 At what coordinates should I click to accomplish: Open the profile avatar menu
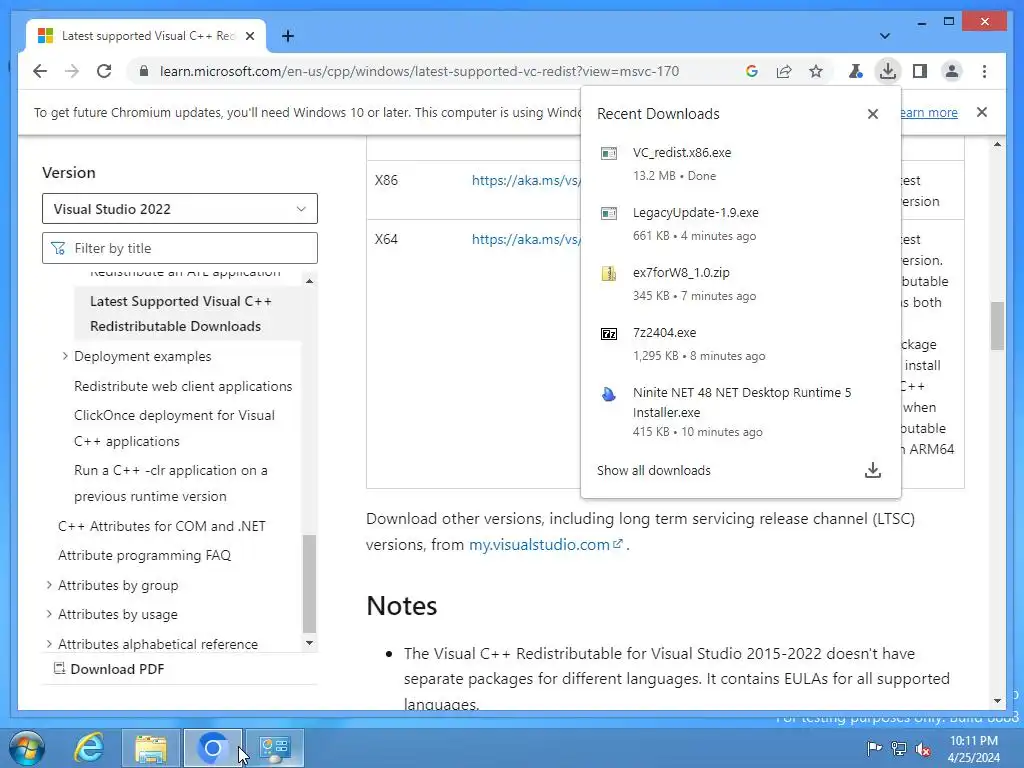click(952, 71)
